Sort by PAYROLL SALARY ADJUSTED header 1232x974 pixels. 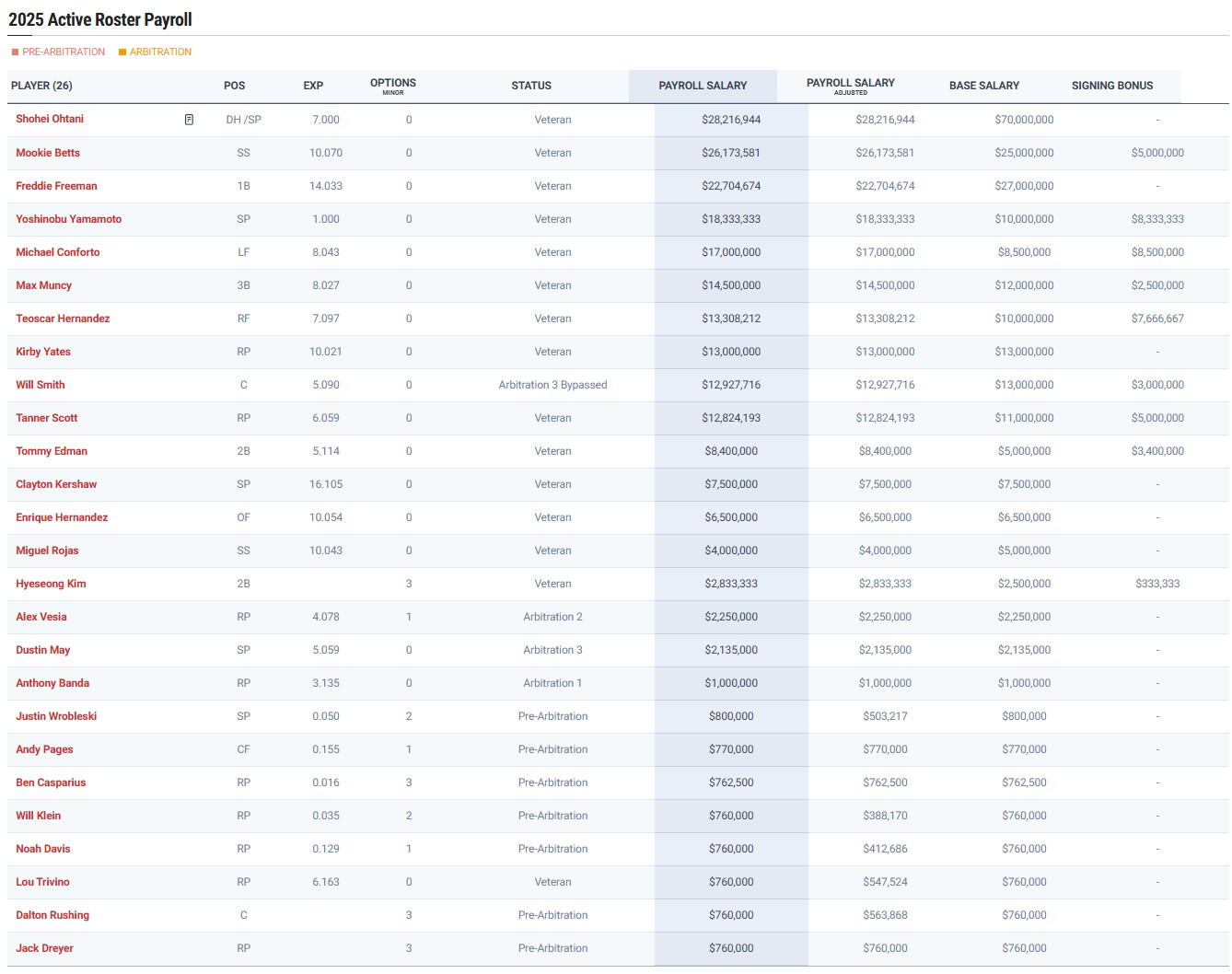tap(851, 87)
